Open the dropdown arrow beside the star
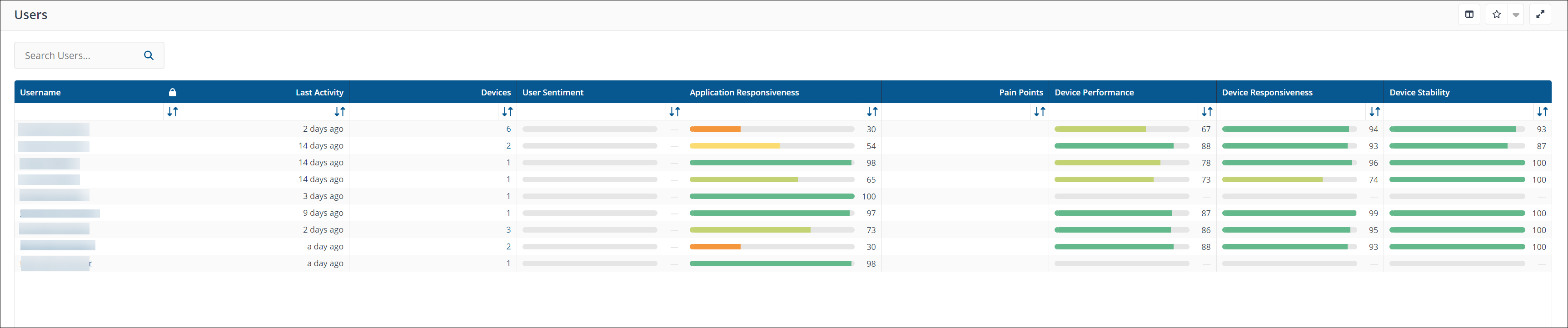The height and width of the screenshot is (328, 1568). (1516, 15)
